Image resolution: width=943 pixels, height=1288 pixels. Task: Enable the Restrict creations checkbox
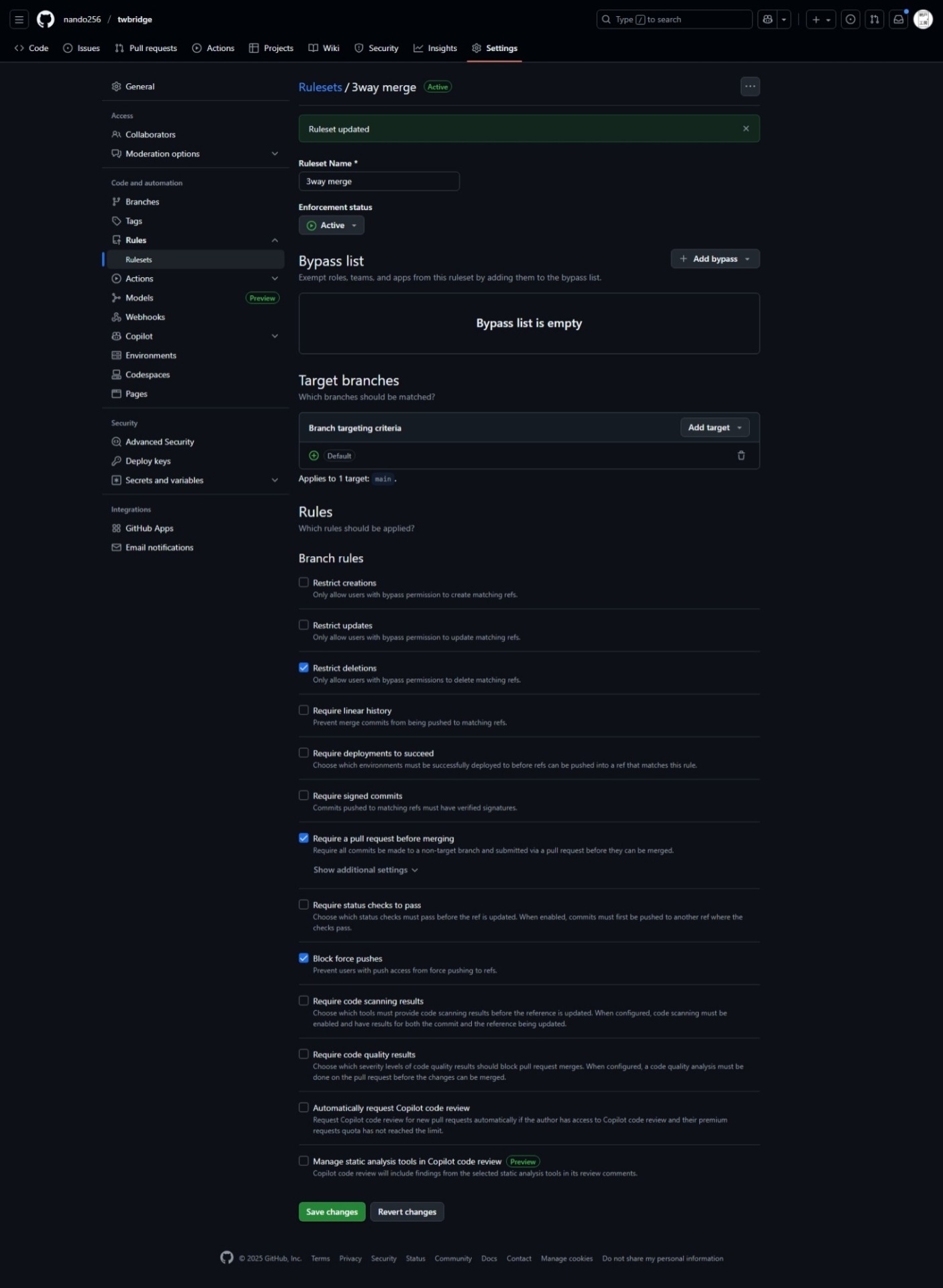(304, 582)
